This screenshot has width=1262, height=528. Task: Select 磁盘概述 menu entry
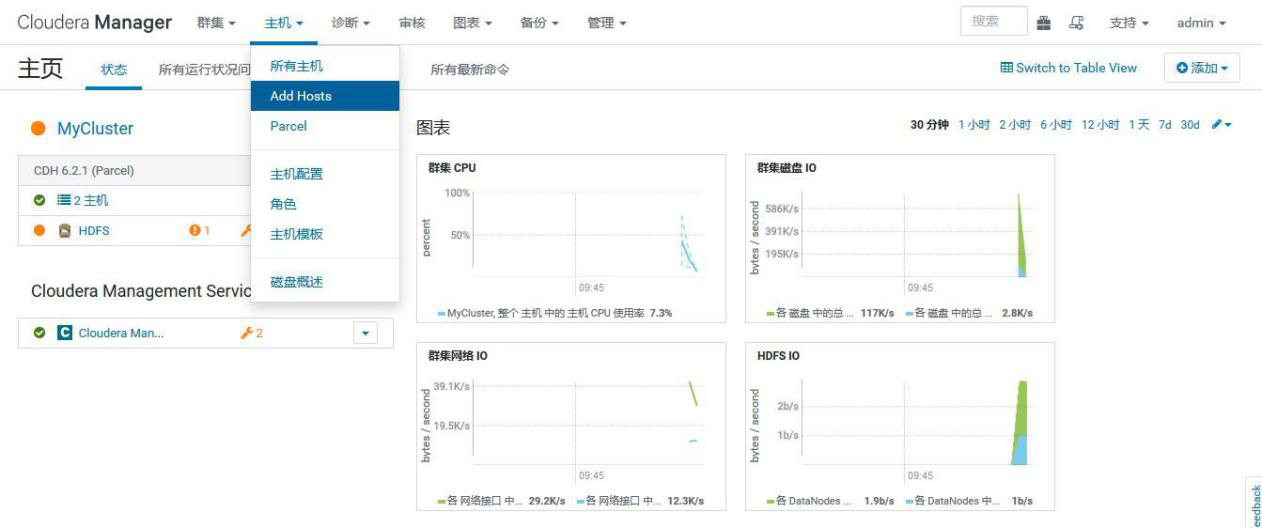(x=325, y=282)
